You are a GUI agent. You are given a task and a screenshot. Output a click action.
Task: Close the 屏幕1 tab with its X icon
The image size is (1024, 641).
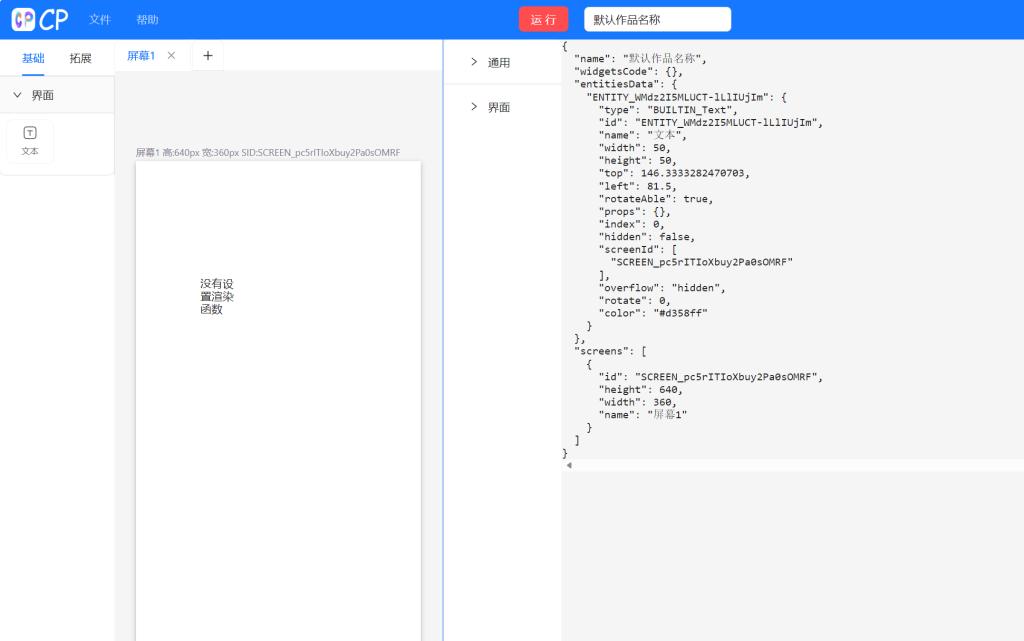click(171, 56)
